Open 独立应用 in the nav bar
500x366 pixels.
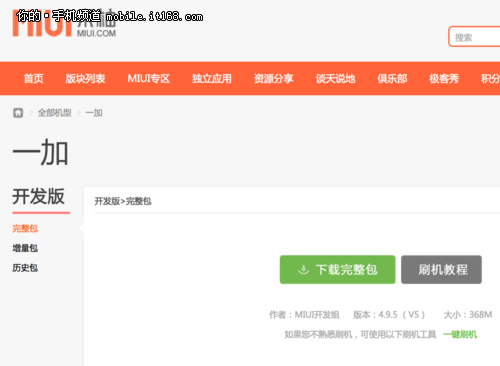pyautogui.click(x=212, y=79)
